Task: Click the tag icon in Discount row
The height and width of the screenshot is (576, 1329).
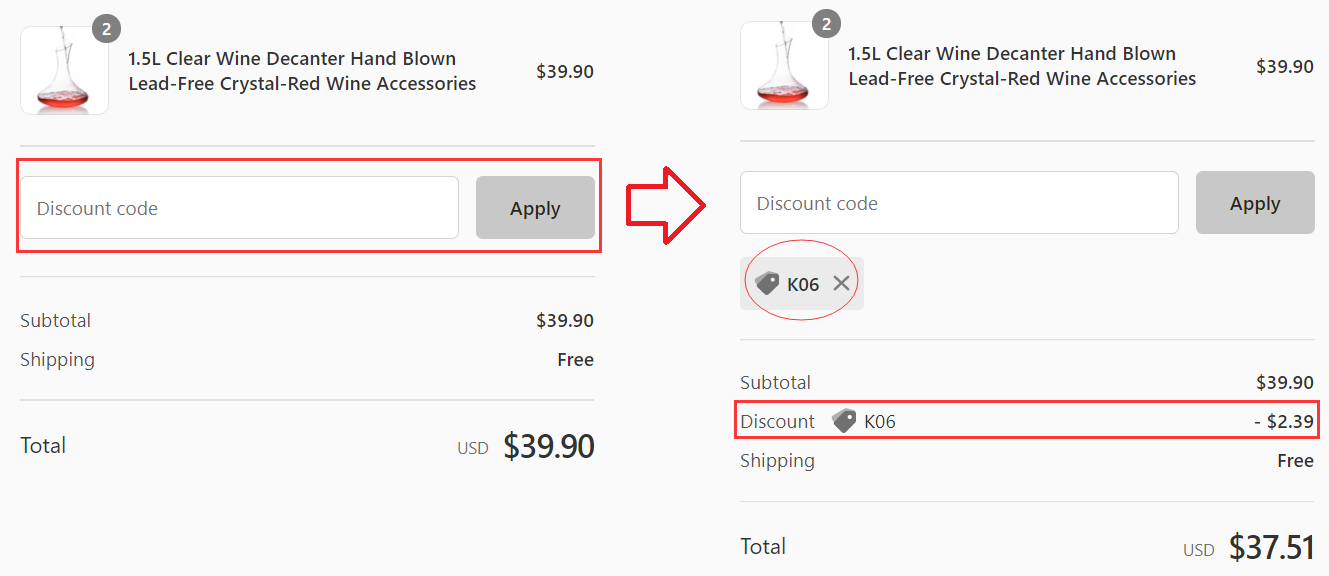Action: click(844, 421)
